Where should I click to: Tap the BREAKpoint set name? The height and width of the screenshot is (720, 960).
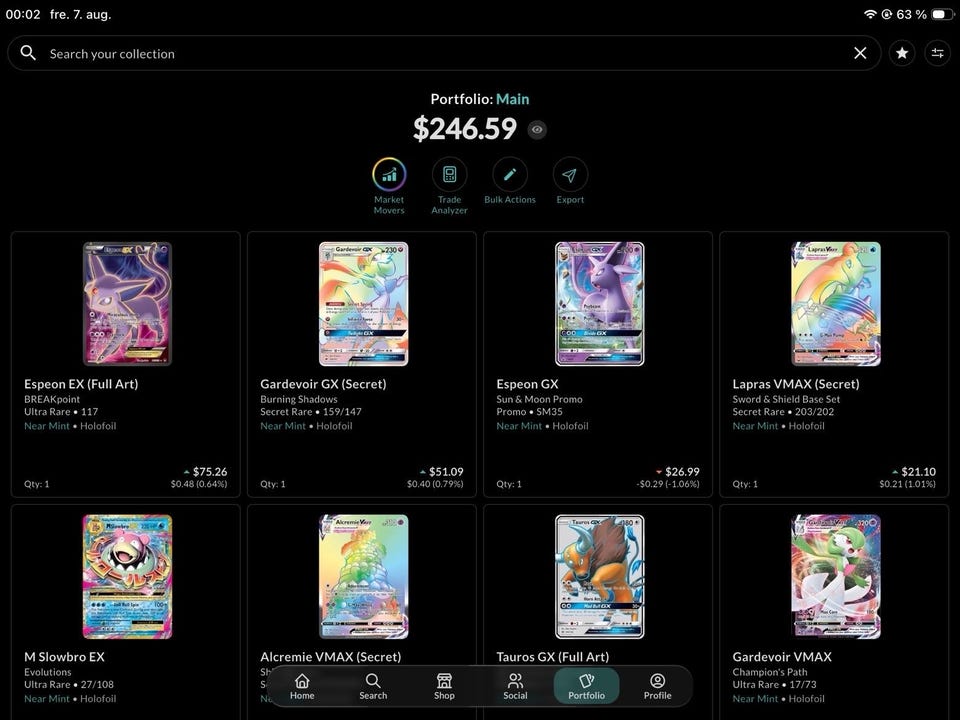tap(52, 399)
